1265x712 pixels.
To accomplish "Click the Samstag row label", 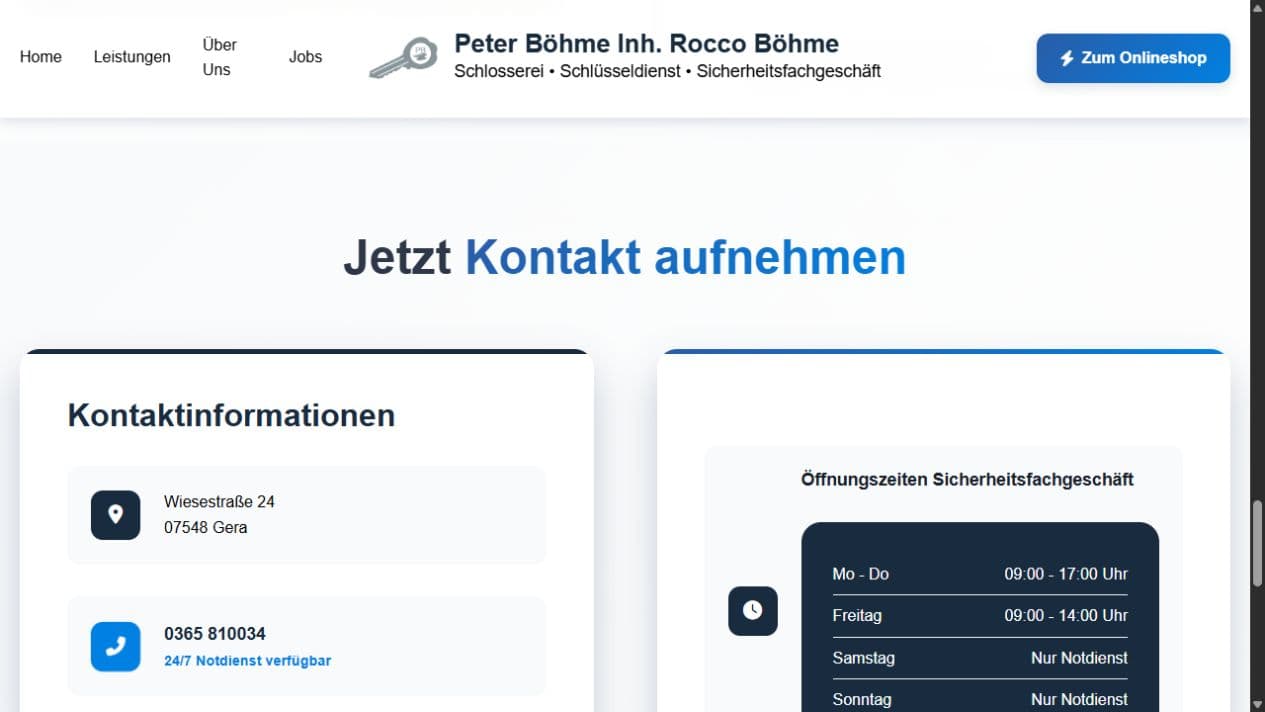I will (x=863, y=658).
